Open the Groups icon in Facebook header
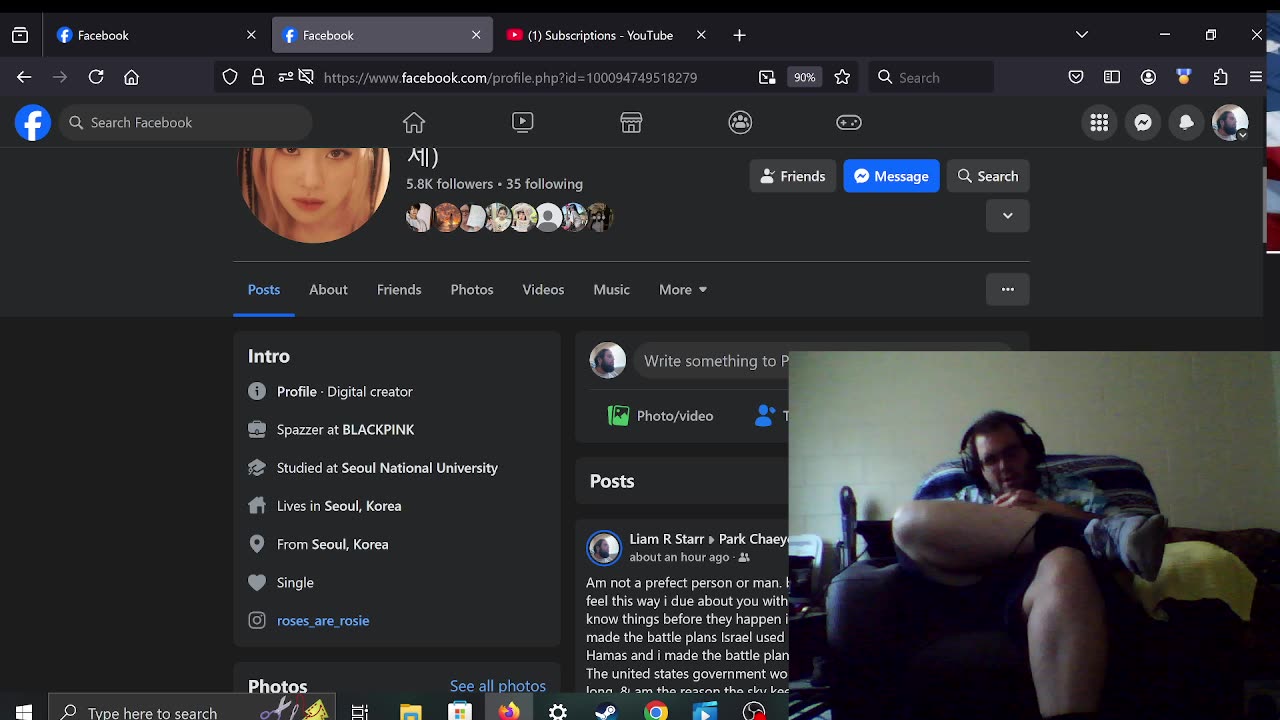This screenshot has height=720, width=1280. pyautogui.click(x=740, y=122)
